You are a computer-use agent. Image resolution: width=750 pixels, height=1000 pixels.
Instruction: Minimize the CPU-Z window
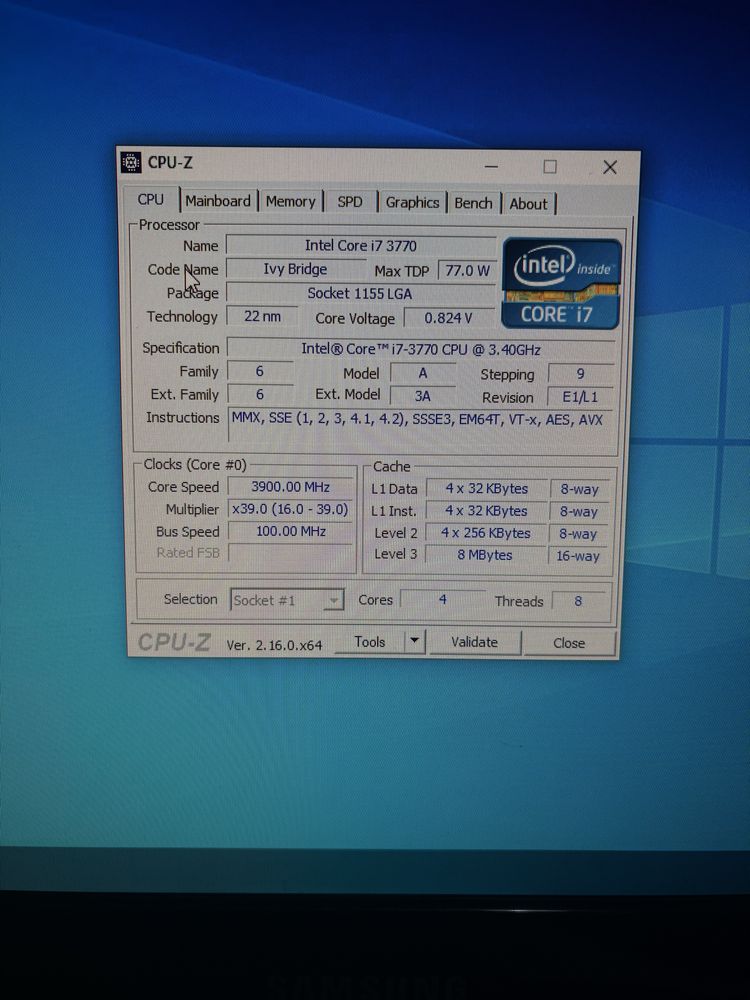pos(491,166)
